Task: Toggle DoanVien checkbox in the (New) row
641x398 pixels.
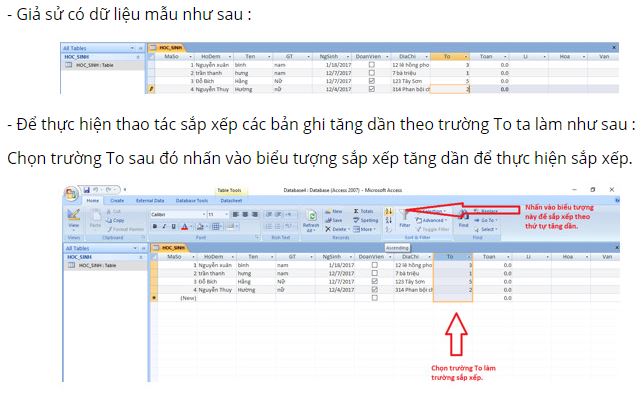Action: [x=374, y=298]
